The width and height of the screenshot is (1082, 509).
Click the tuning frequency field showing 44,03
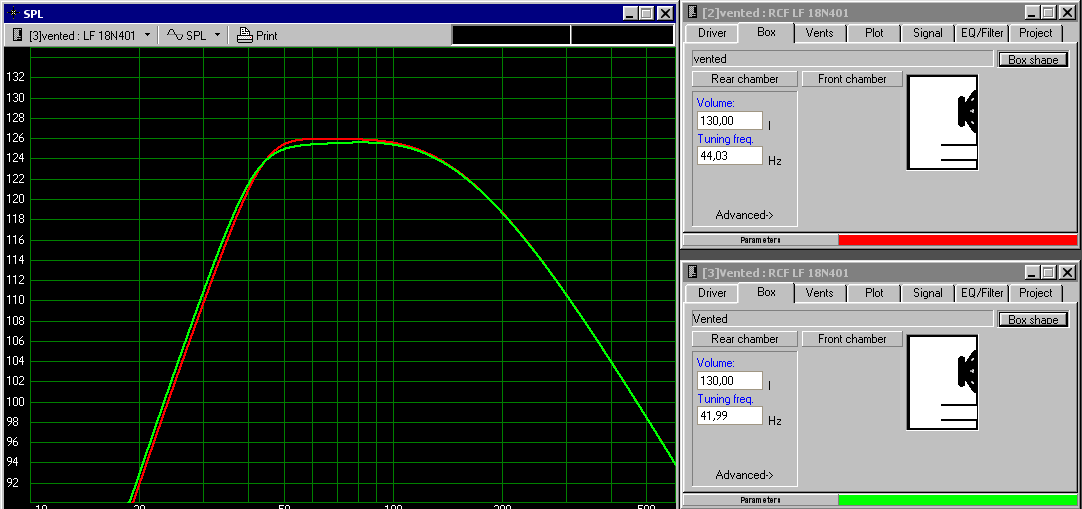[729, 157]
